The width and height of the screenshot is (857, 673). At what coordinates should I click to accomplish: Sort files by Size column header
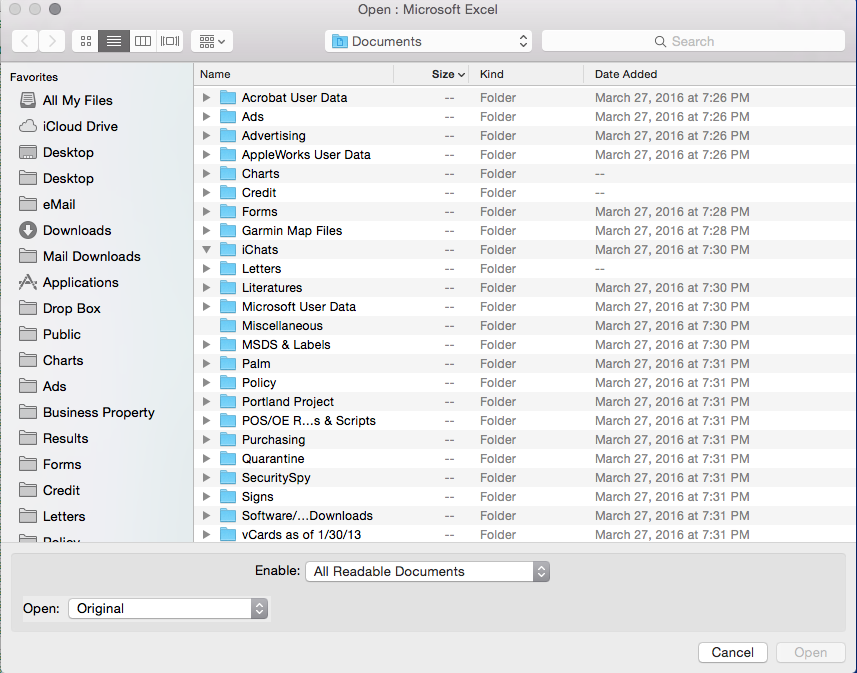431,74
